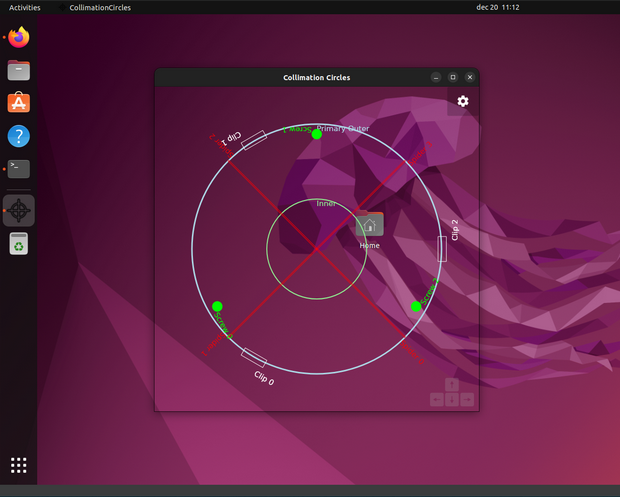
Task: Click the Activities menu
Action: [x=25, y=8]
